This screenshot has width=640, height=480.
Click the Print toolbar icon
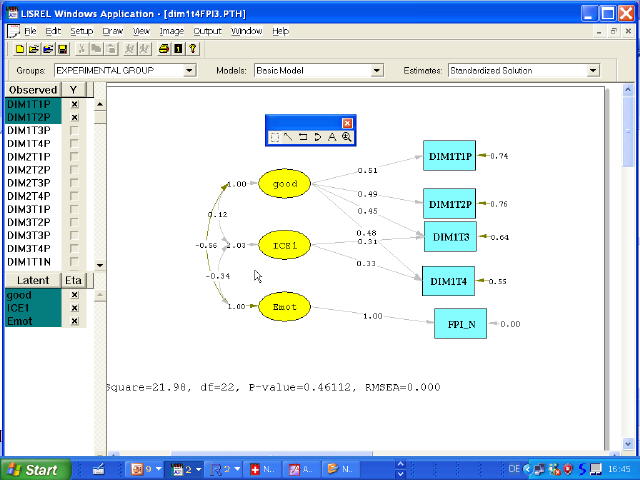[x=164, y=48]
